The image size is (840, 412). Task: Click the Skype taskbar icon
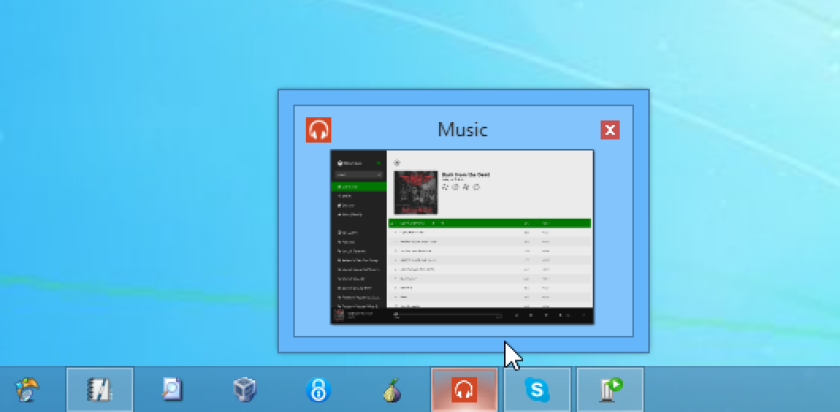coord(537,389)
